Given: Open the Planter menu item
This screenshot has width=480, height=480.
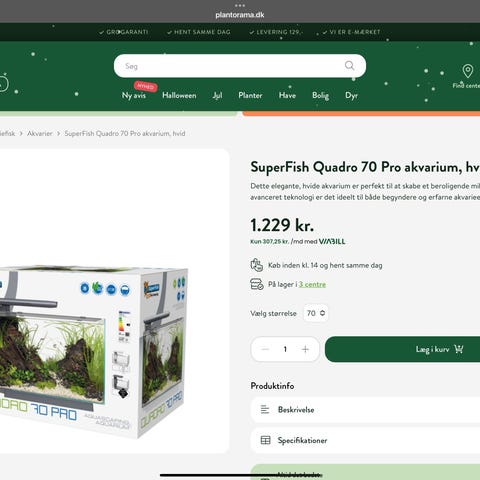Looking at the screenshot, I should coord(250,95).
